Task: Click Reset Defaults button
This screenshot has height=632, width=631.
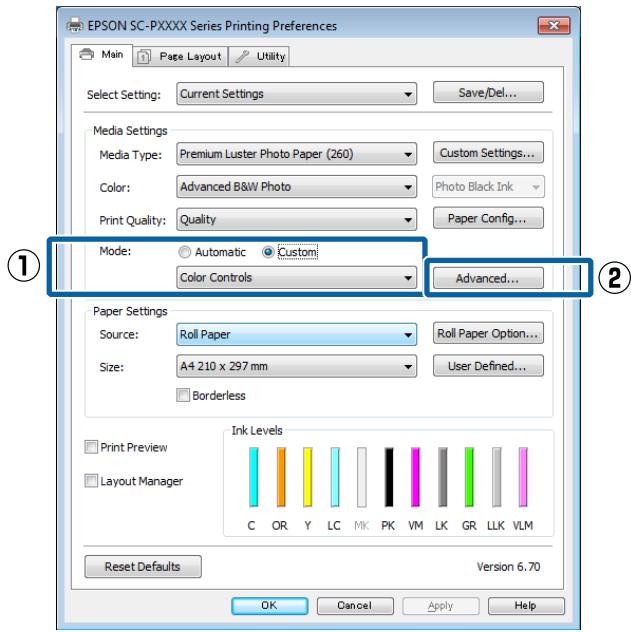Action: pyautogui.click(x=143, y=567)
